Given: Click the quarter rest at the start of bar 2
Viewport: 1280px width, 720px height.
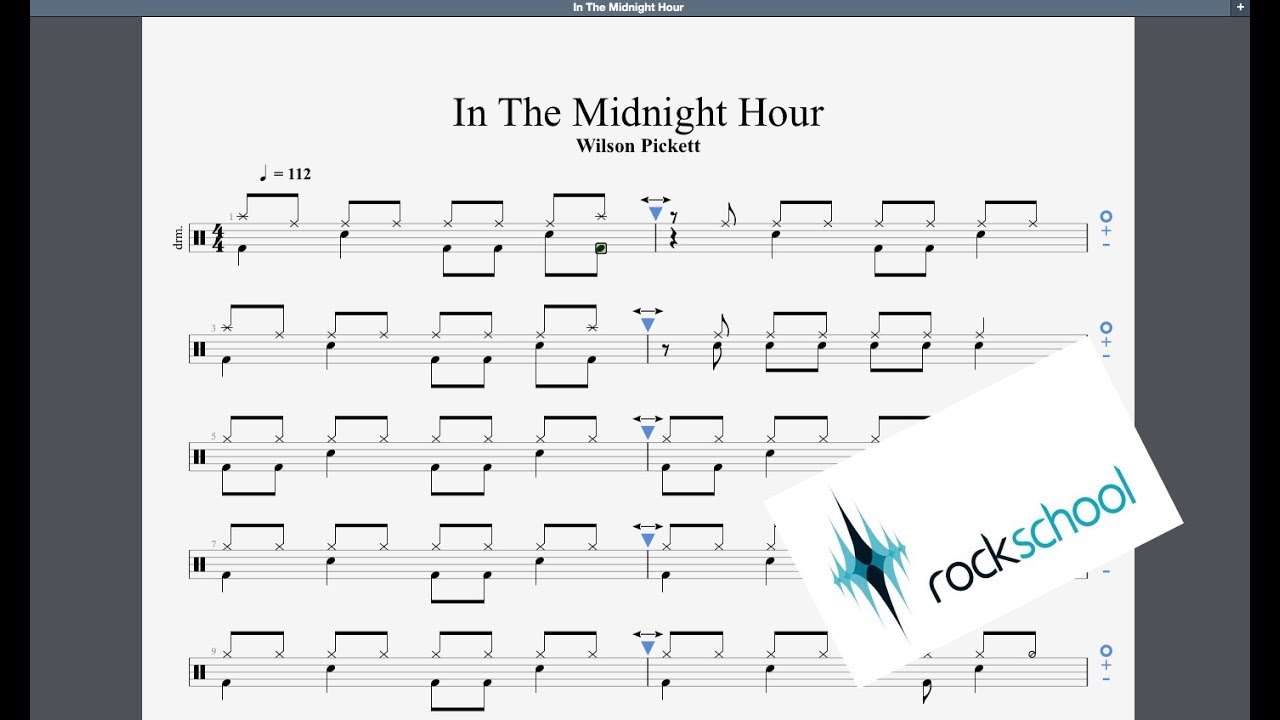Looking at the screenshot, I should [673, 240].
